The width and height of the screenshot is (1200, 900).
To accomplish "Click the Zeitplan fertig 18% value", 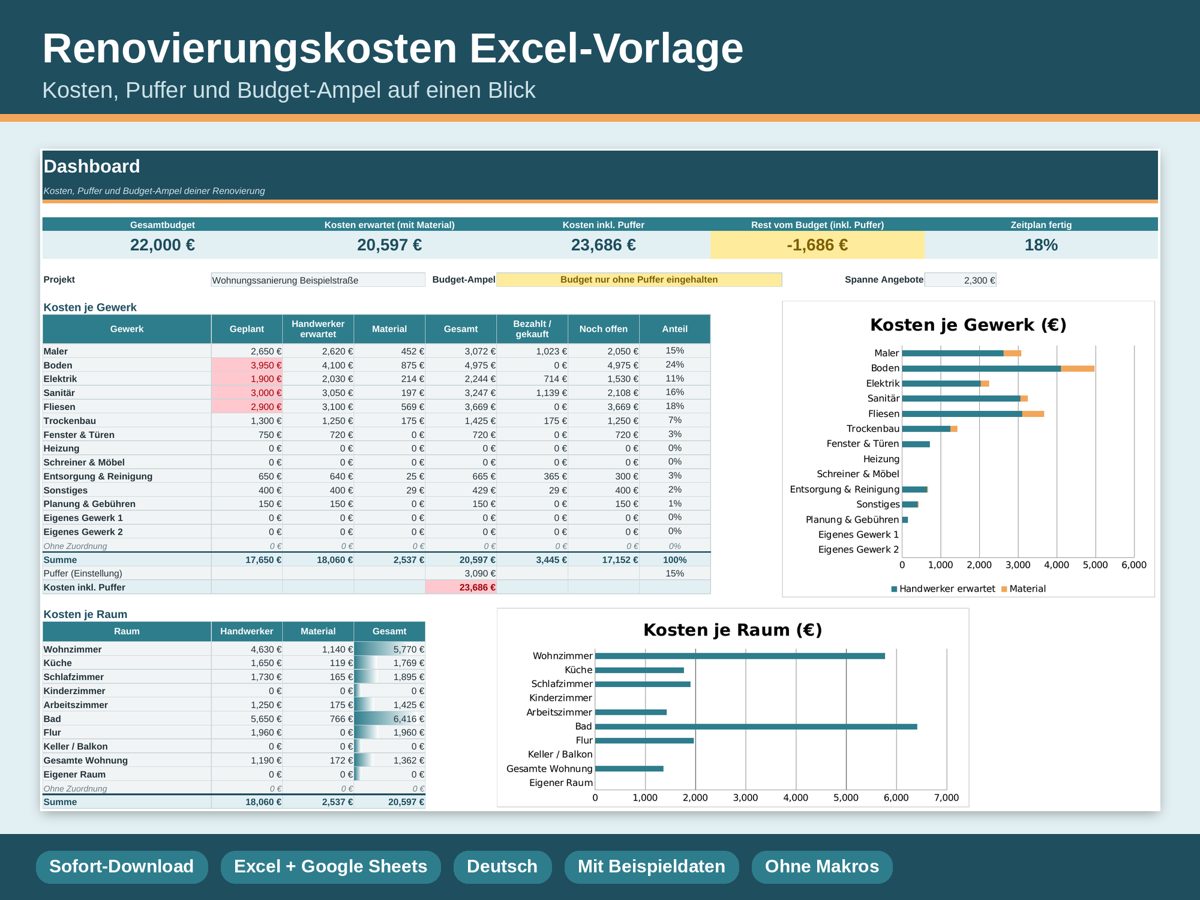I will click(x=1041, y=245).
